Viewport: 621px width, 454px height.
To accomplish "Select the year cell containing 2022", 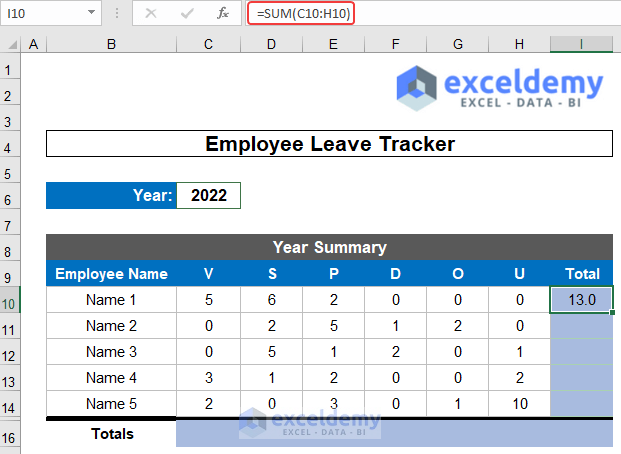I will [208, 196].
